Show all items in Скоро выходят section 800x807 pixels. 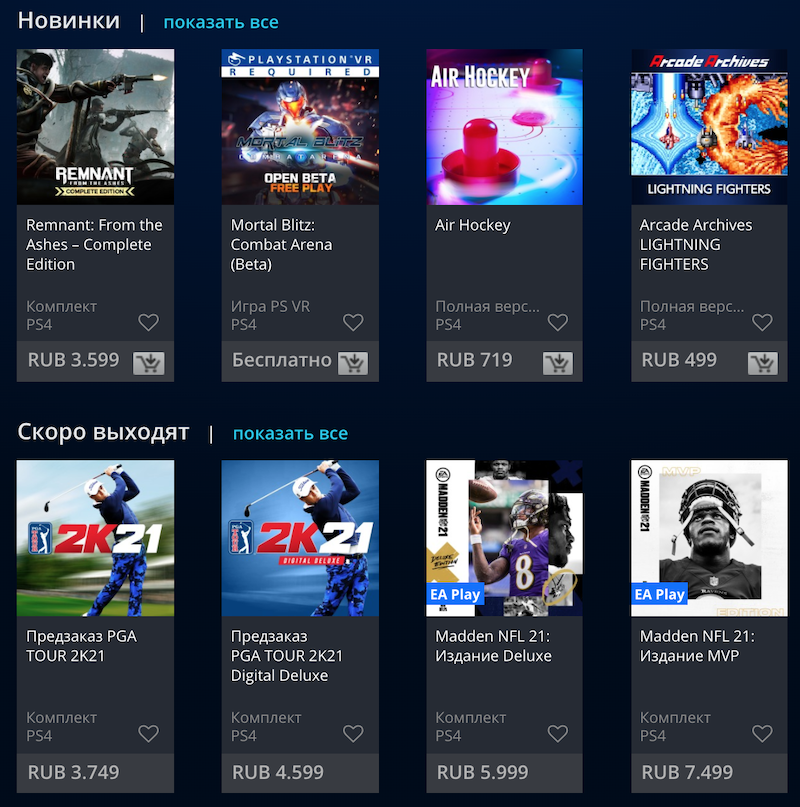click(290, 433)
